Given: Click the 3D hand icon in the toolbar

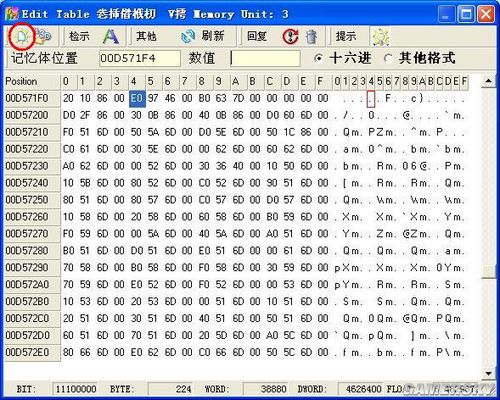Looking at the screenshot, I should pyautogui.click(x=44, y=36).
